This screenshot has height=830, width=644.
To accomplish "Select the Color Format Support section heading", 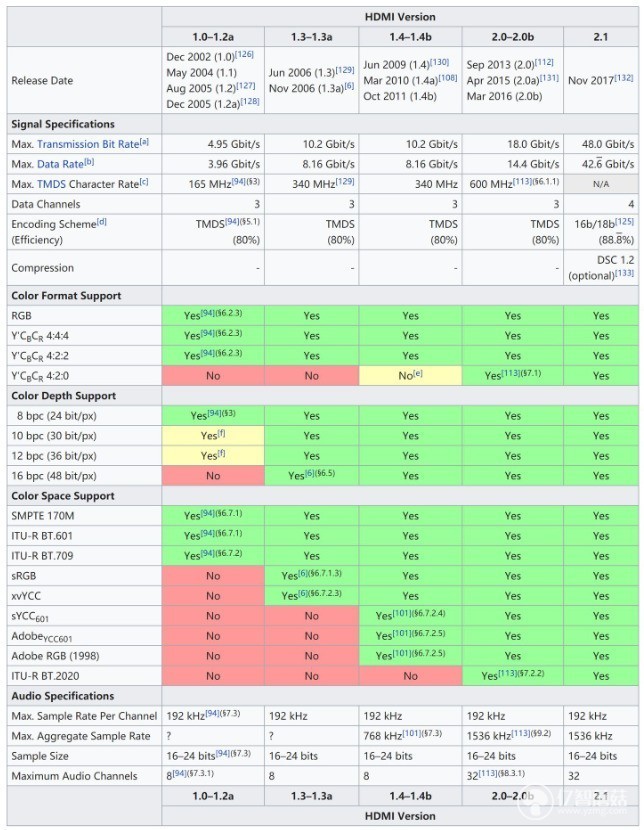I will 66,296.
